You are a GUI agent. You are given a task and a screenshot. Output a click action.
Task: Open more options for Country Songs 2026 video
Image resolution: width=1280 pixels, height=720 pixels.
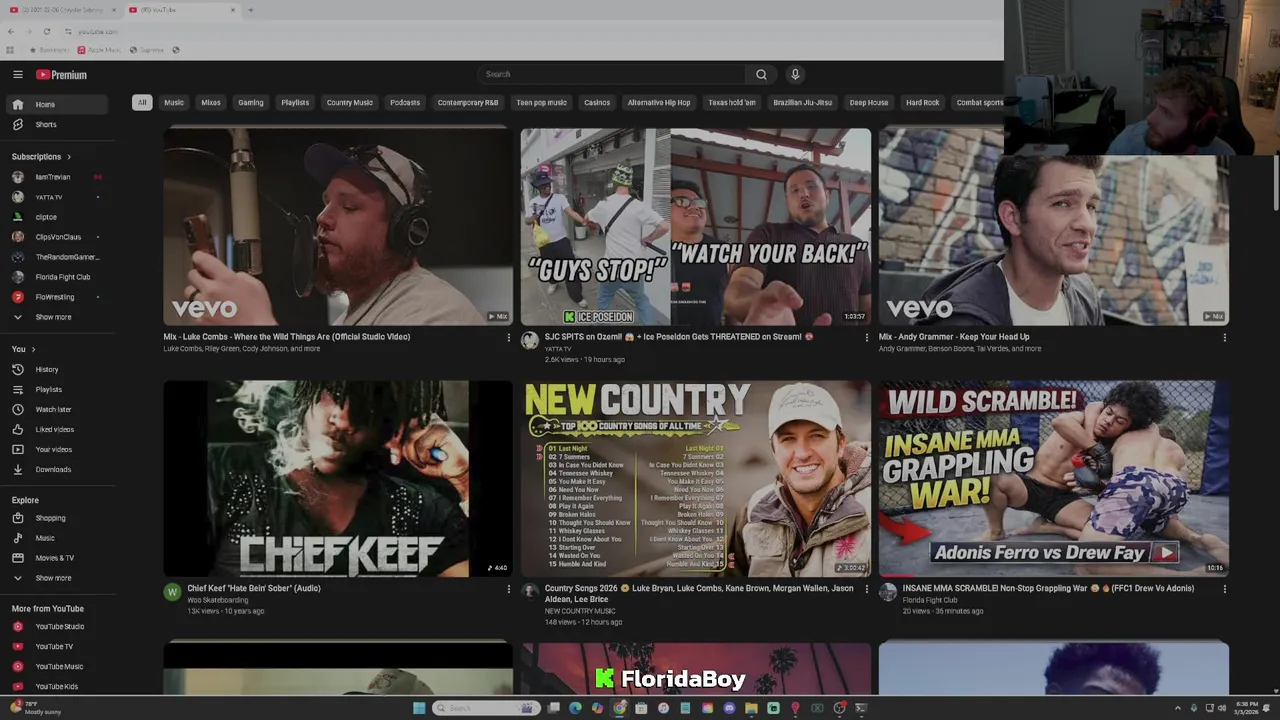(866, 589)
